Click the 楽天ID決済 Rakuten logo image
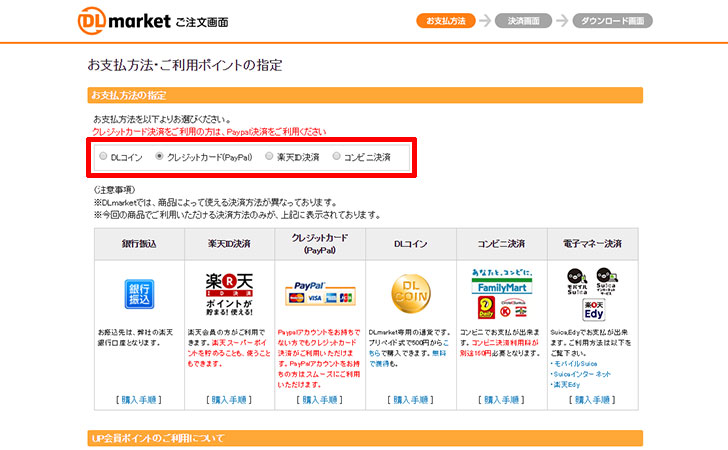 (x=229, y=294)
